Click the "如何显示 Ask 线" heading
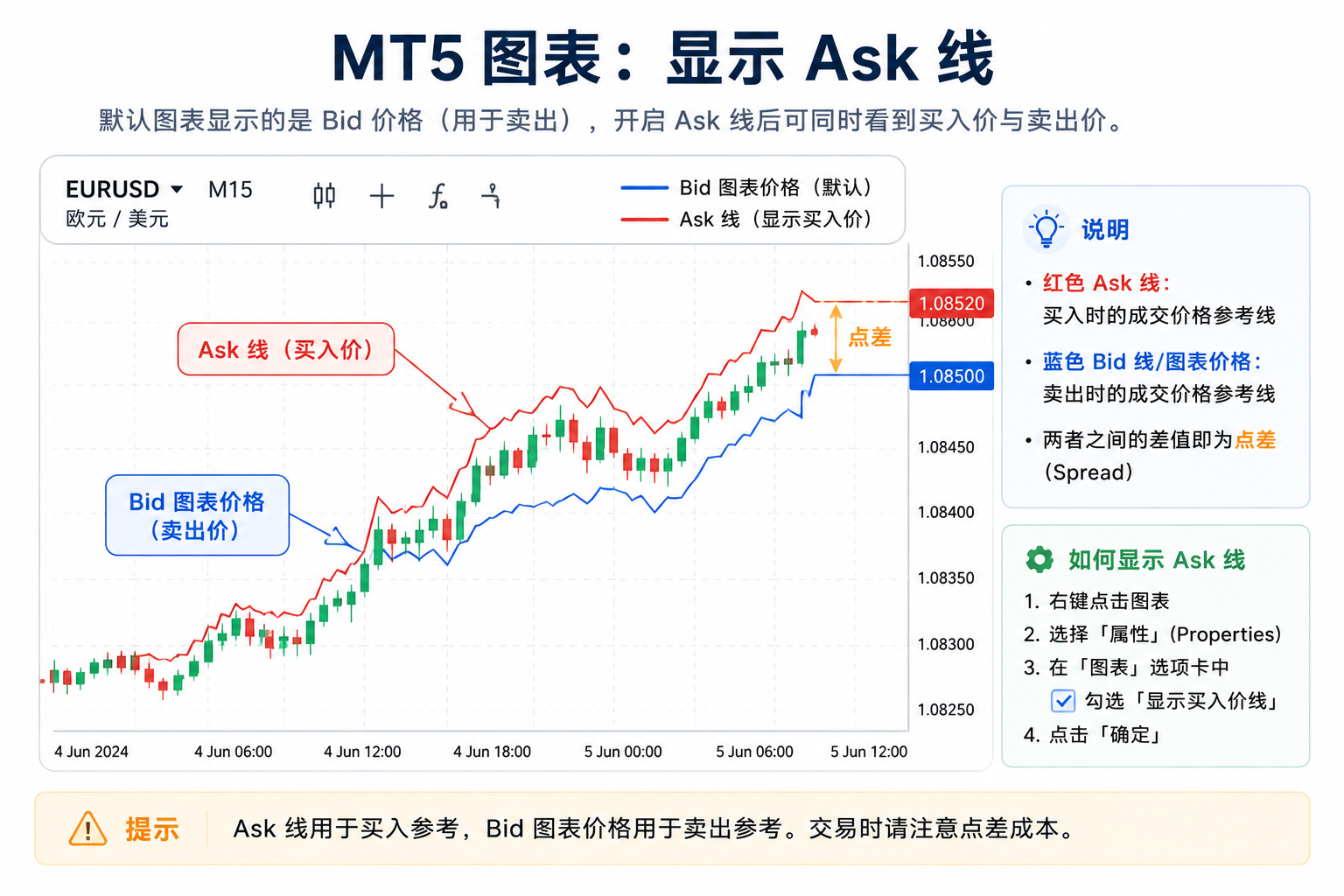The height and width of the screenshot is (896, 1344). (1157, 560)
